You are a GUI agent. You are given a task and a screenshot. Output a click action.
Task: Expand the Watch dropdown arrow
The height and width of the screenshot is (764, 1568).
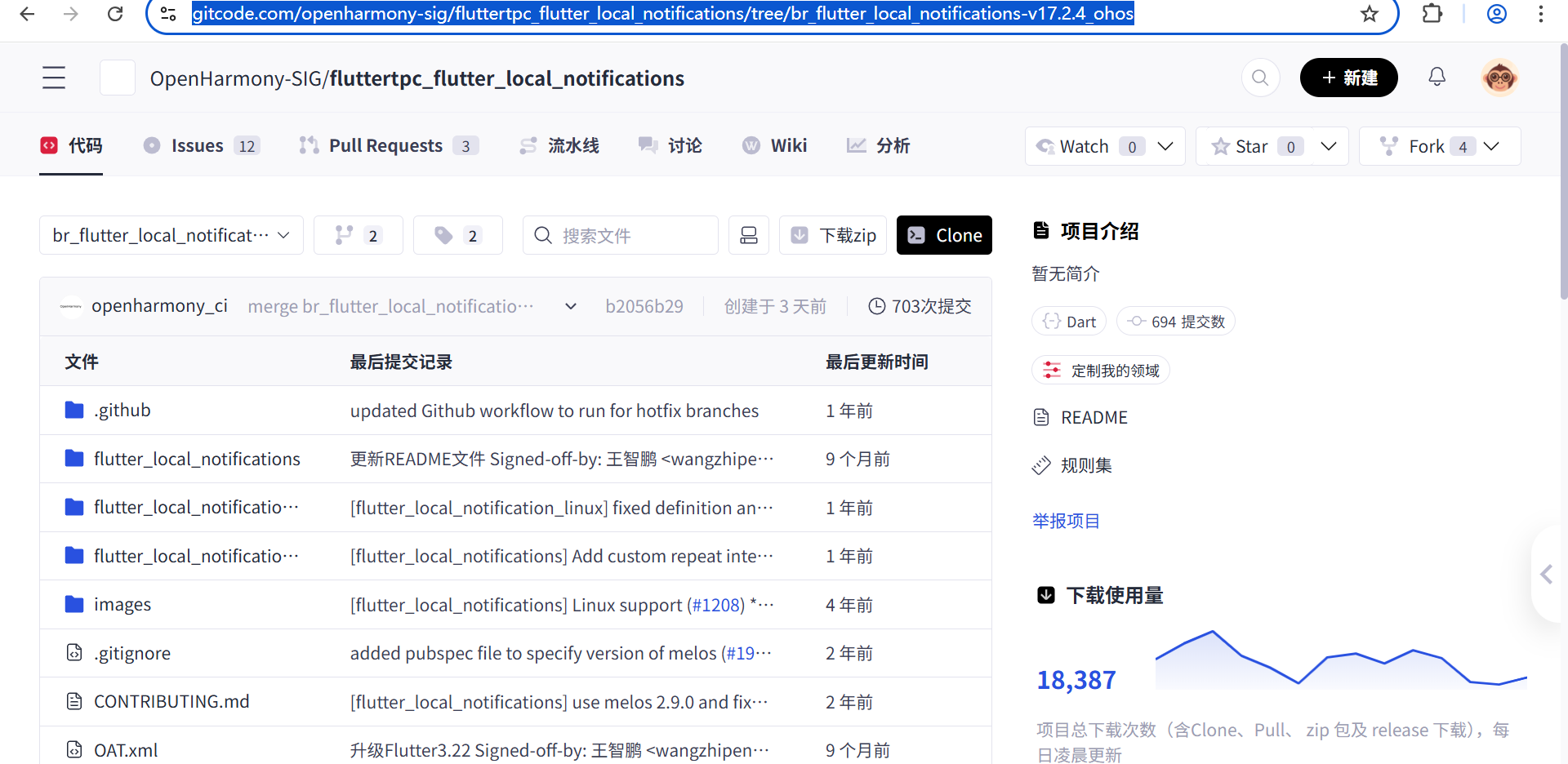[1165, 146]
